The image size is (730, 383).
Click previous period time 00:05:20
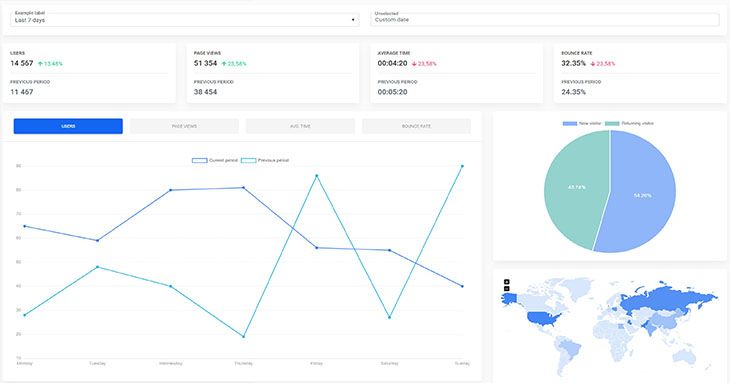(392, 92)
